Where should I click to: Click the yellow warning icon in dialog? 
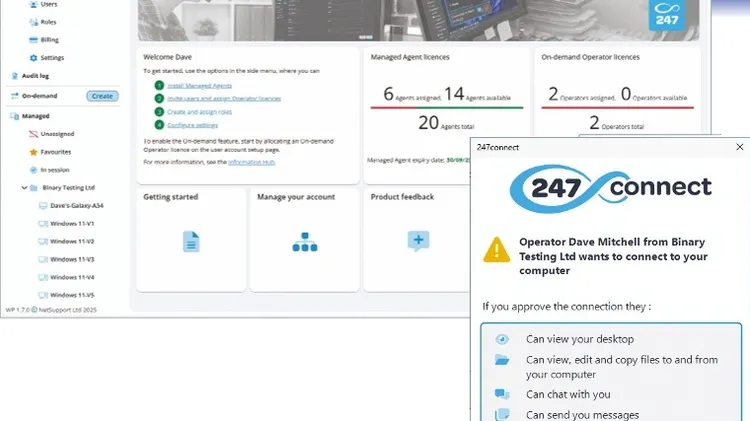(496, 250)
